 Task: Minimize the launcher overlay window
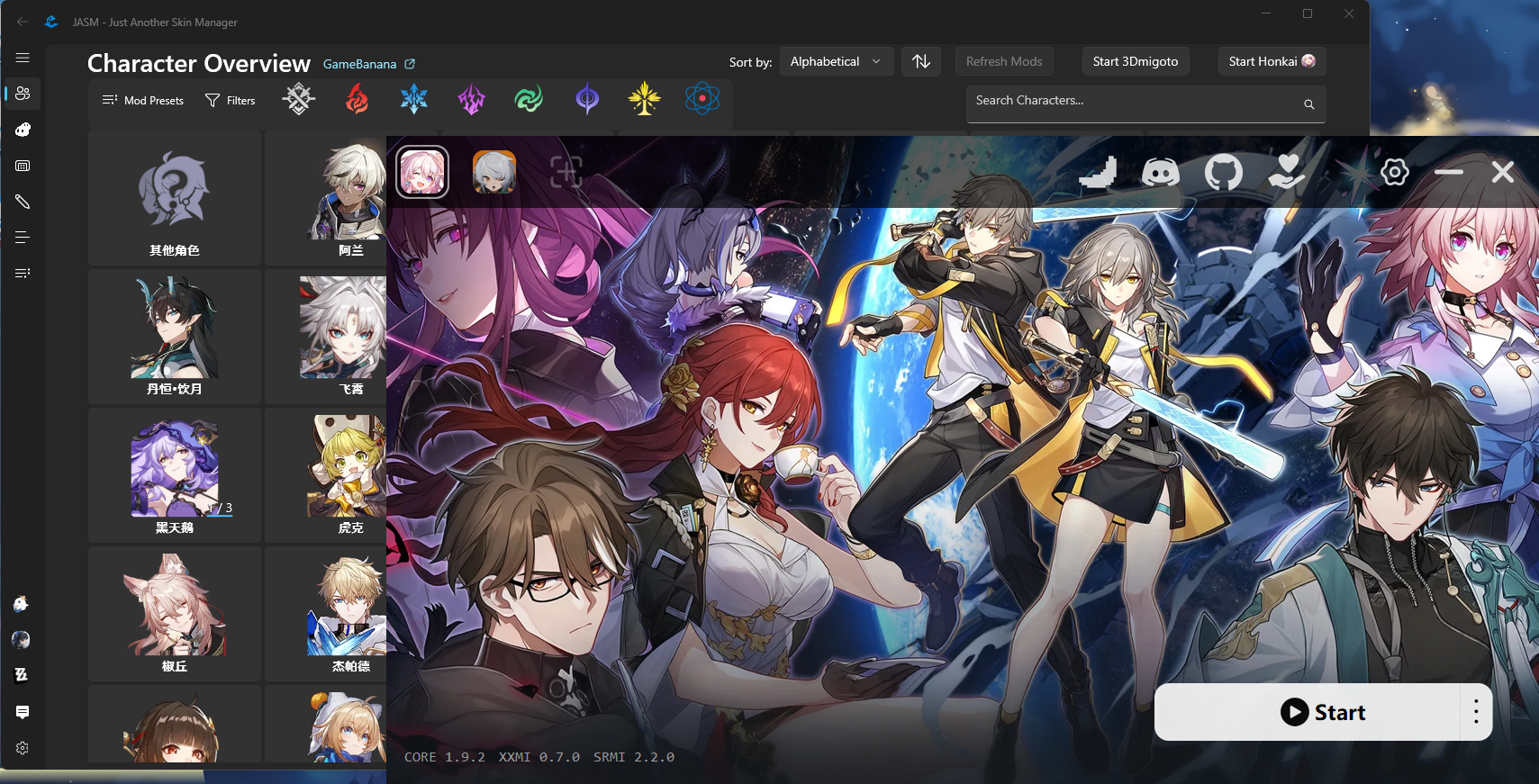(1449, 172)
